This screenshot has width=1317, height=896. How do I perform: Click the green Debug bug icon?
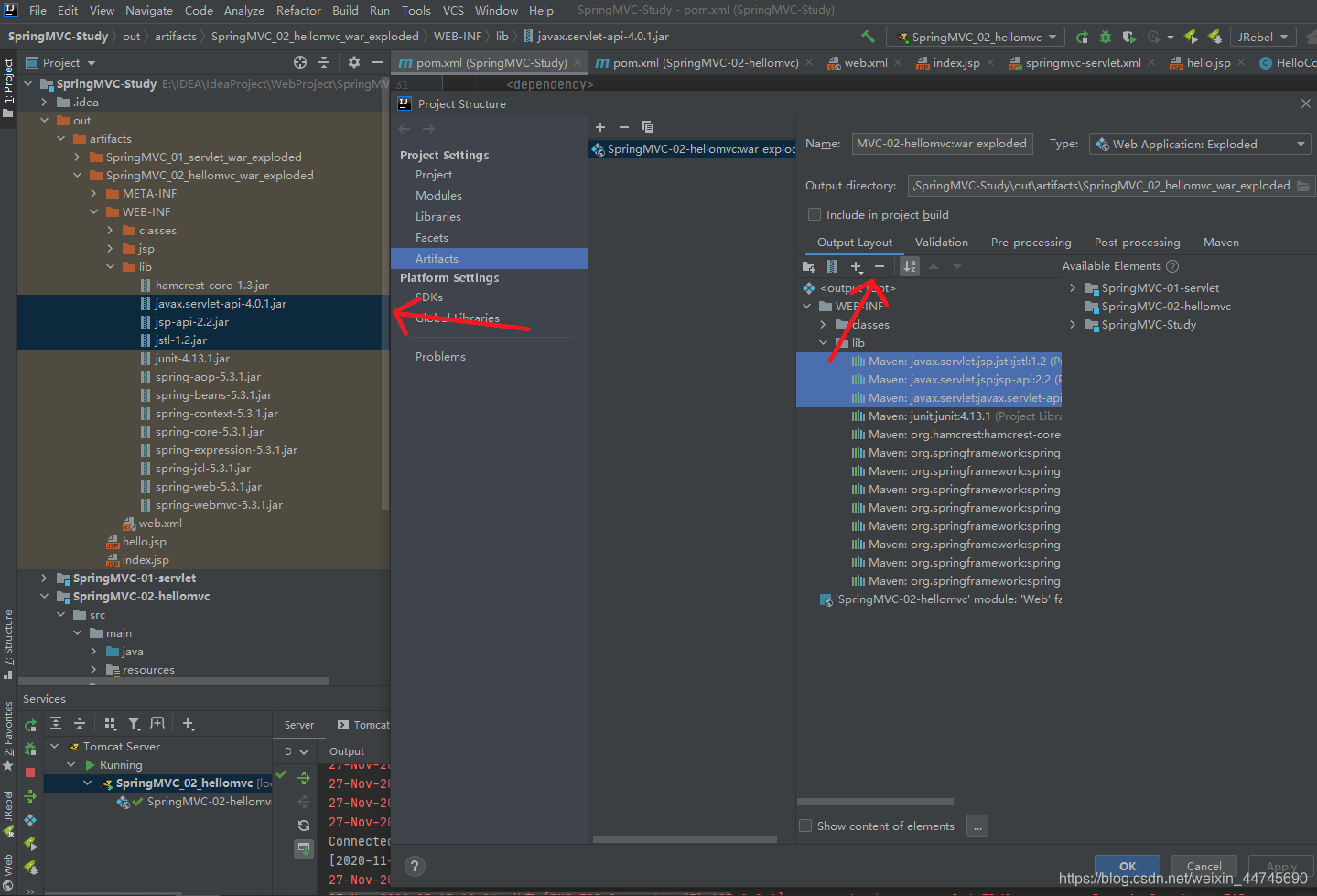coord(1106,37)
